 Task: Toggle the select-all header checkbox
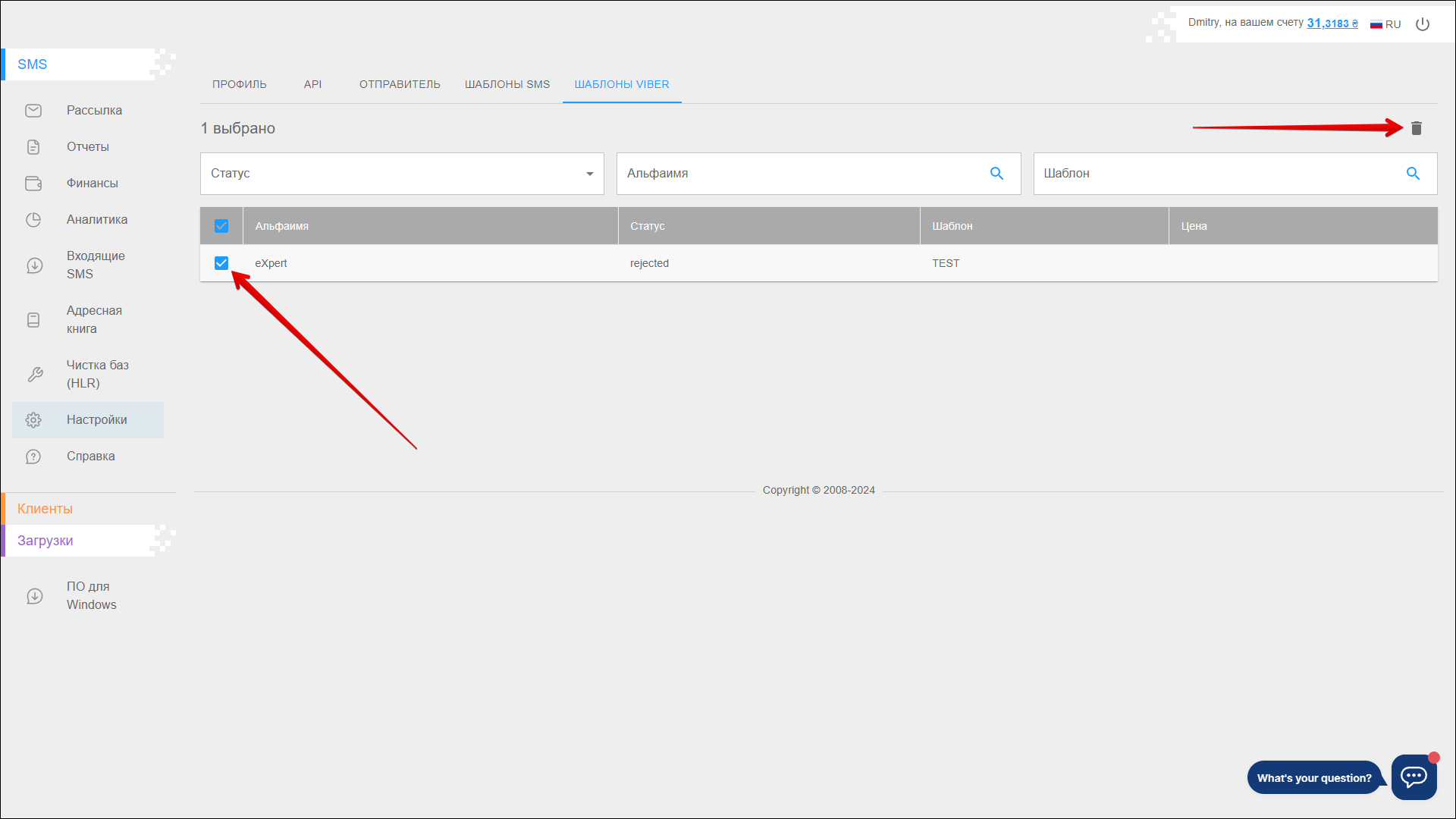221,226
